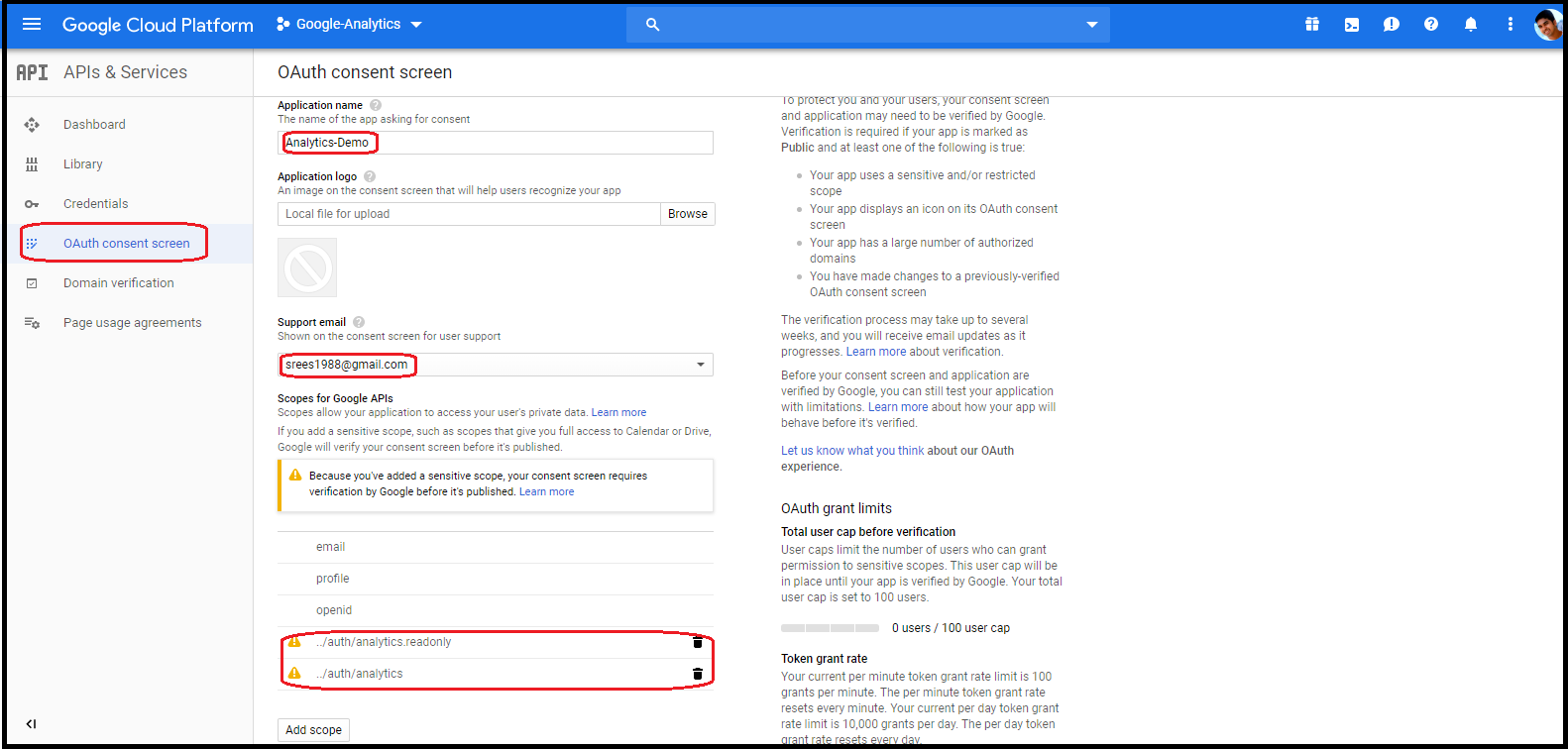Click Learn more about verification link

(x=876, y=352)
